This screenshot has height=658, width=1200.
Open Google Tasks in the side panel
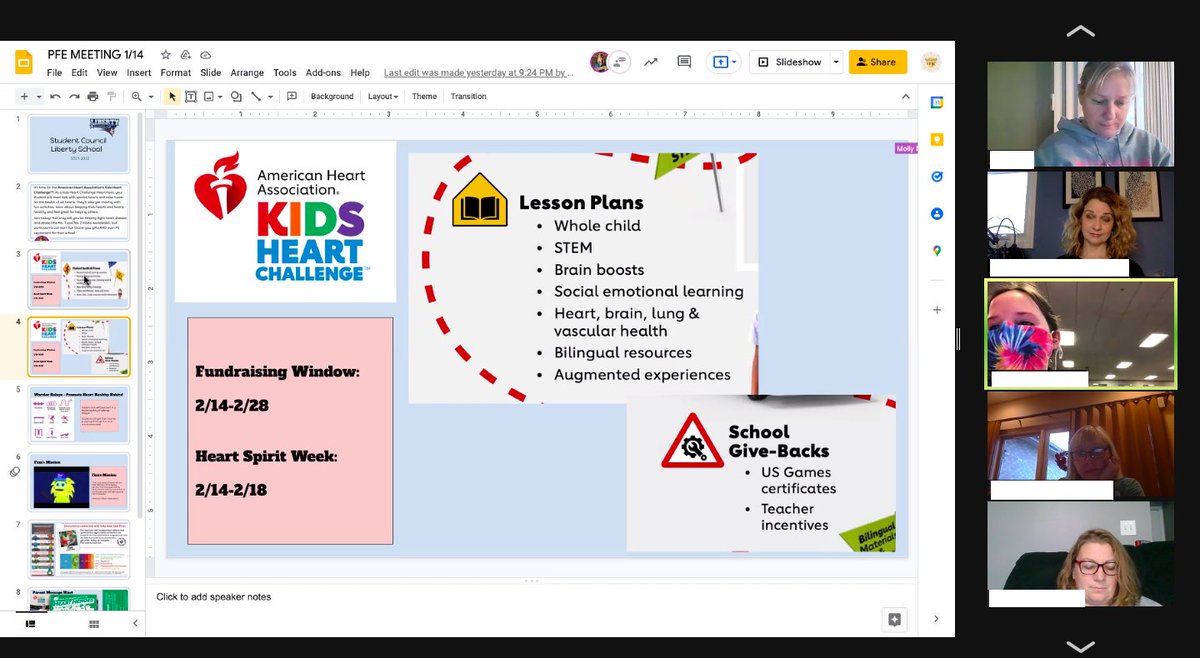click(937, 177)
